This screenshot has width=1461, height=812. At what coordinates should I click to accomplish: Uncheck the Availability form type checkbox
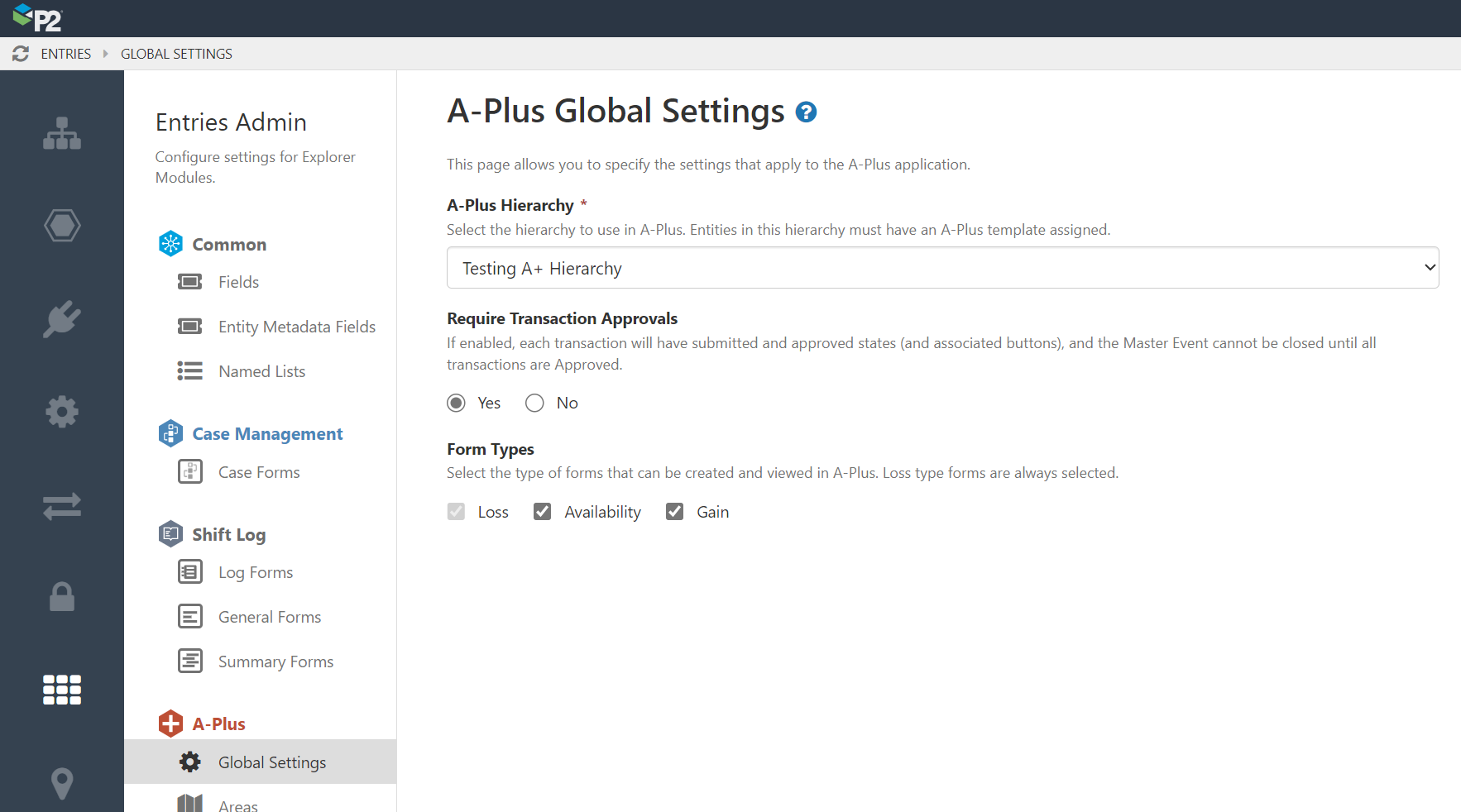[x=543, y=512]
